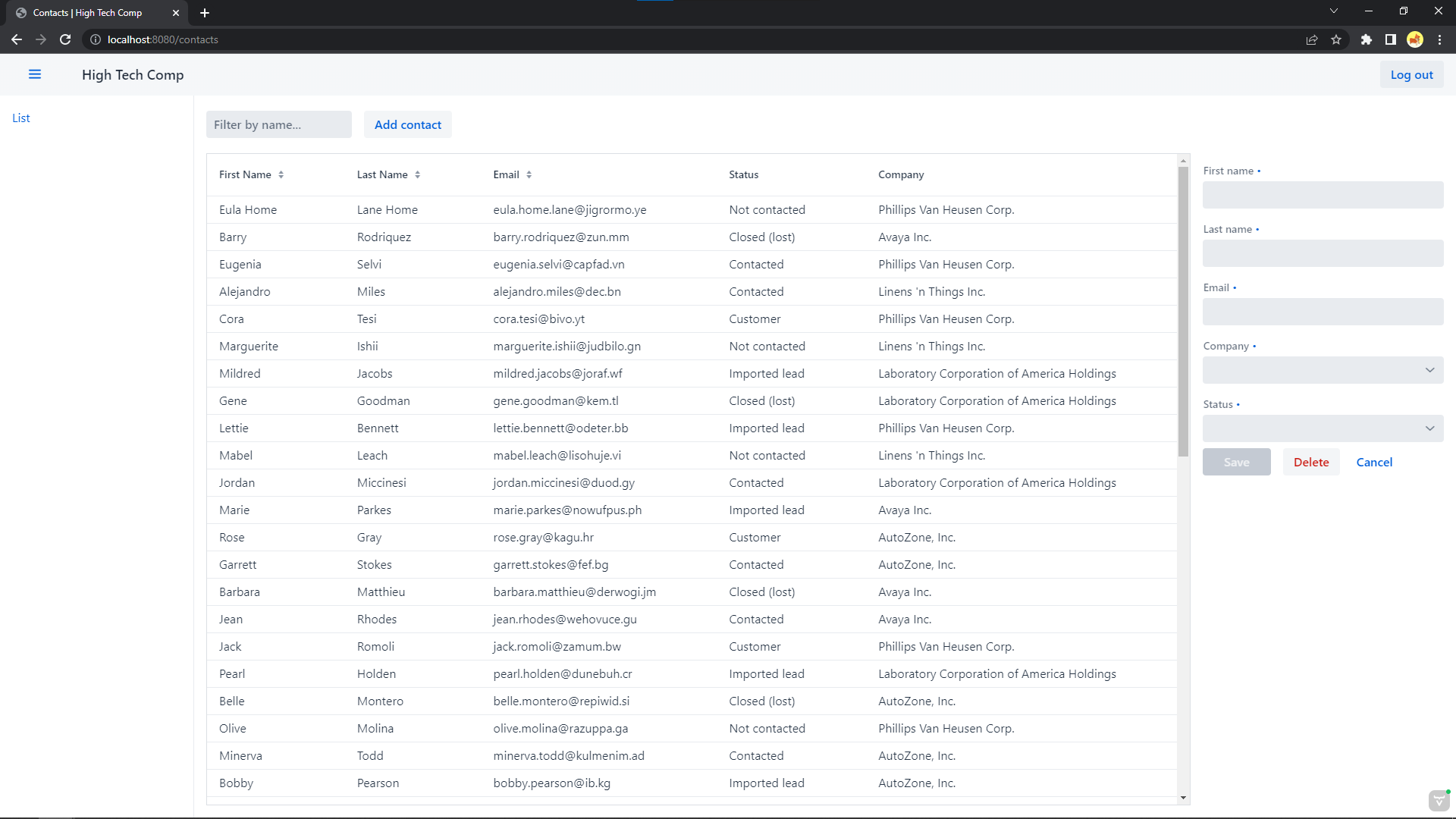The image size is (1456, 819).
Task: Click the grid vertical scrollbar thumb
Action: (1183, 311)
